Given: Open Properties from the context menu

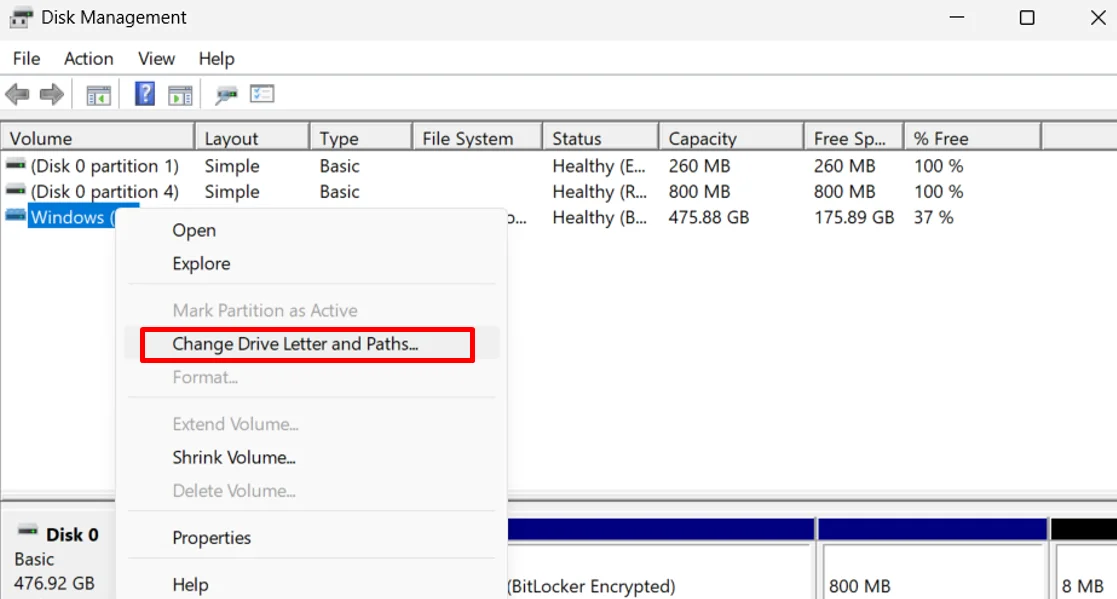Looking at the screenshot, I should coord(212,537).
